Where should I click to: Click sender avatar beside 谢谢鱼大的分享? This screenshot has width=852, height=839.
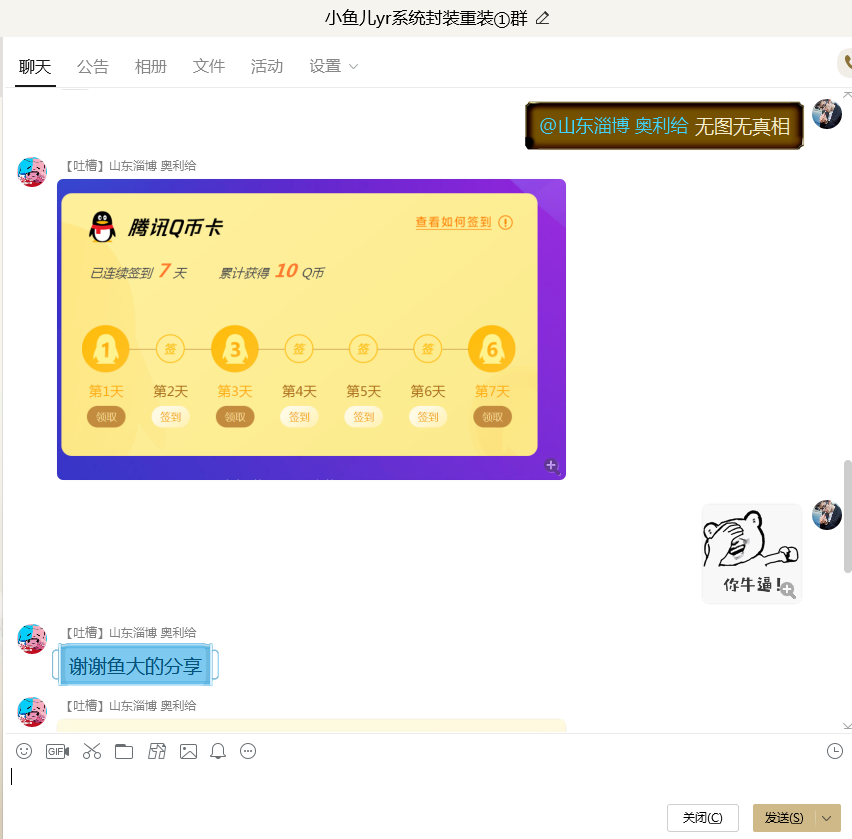32,638
